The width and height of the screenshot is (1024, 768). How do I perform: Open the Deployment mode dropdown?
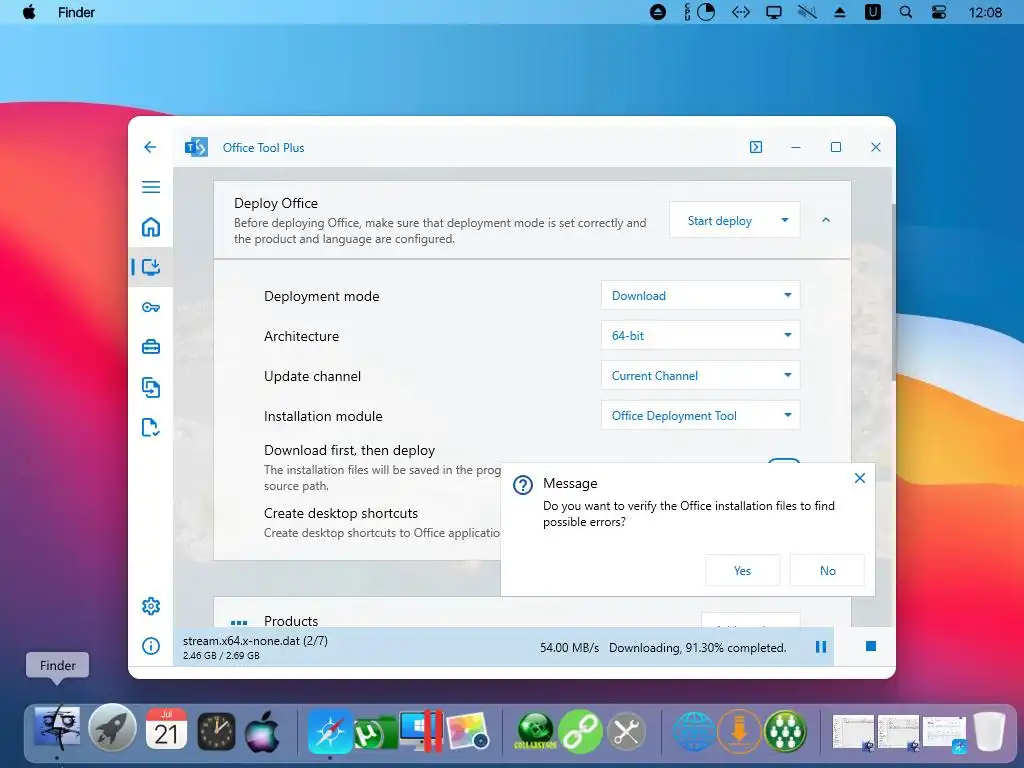tap(701, 296)
